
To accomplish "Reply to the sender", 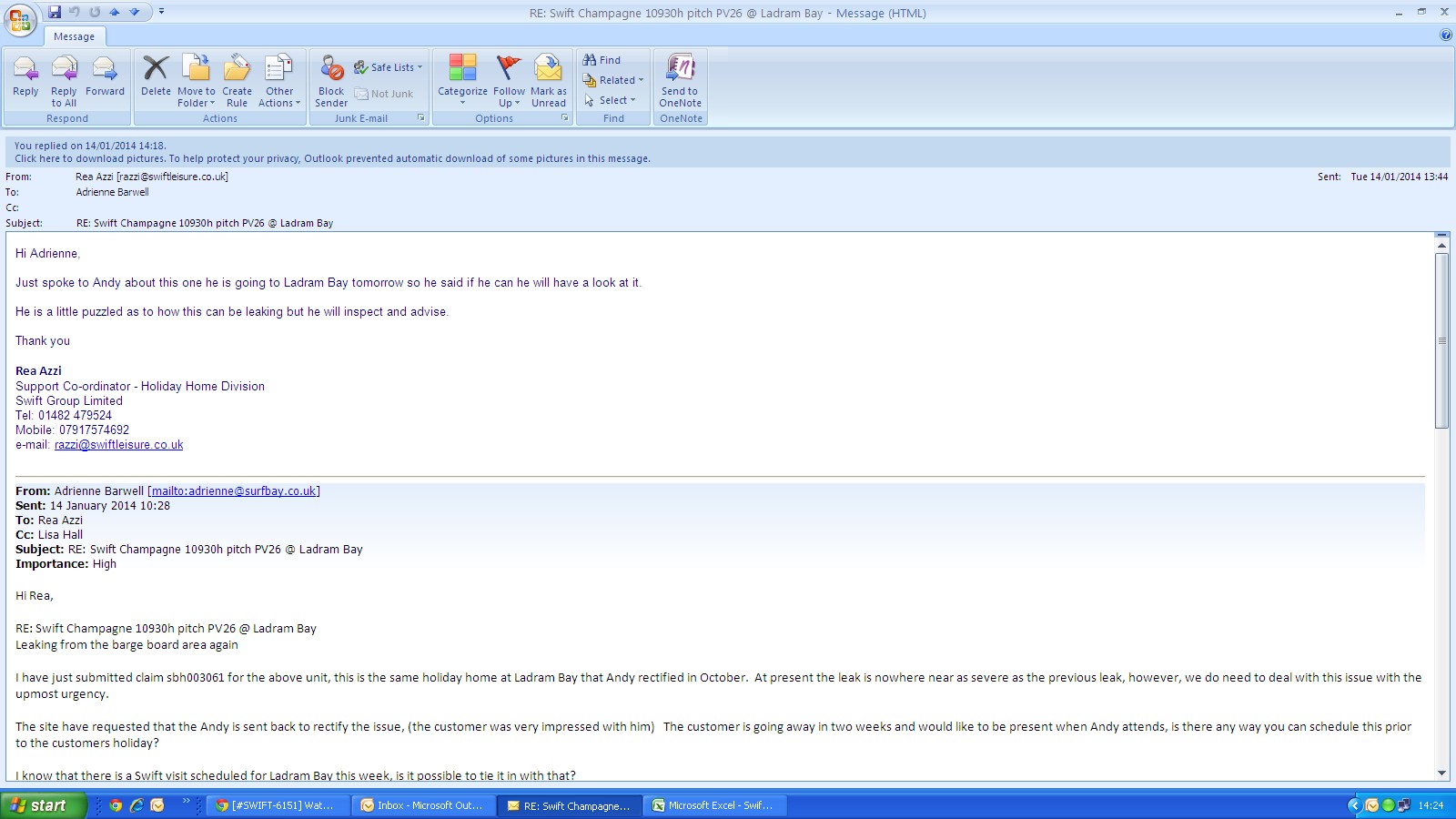I will (x=25, y=76).
